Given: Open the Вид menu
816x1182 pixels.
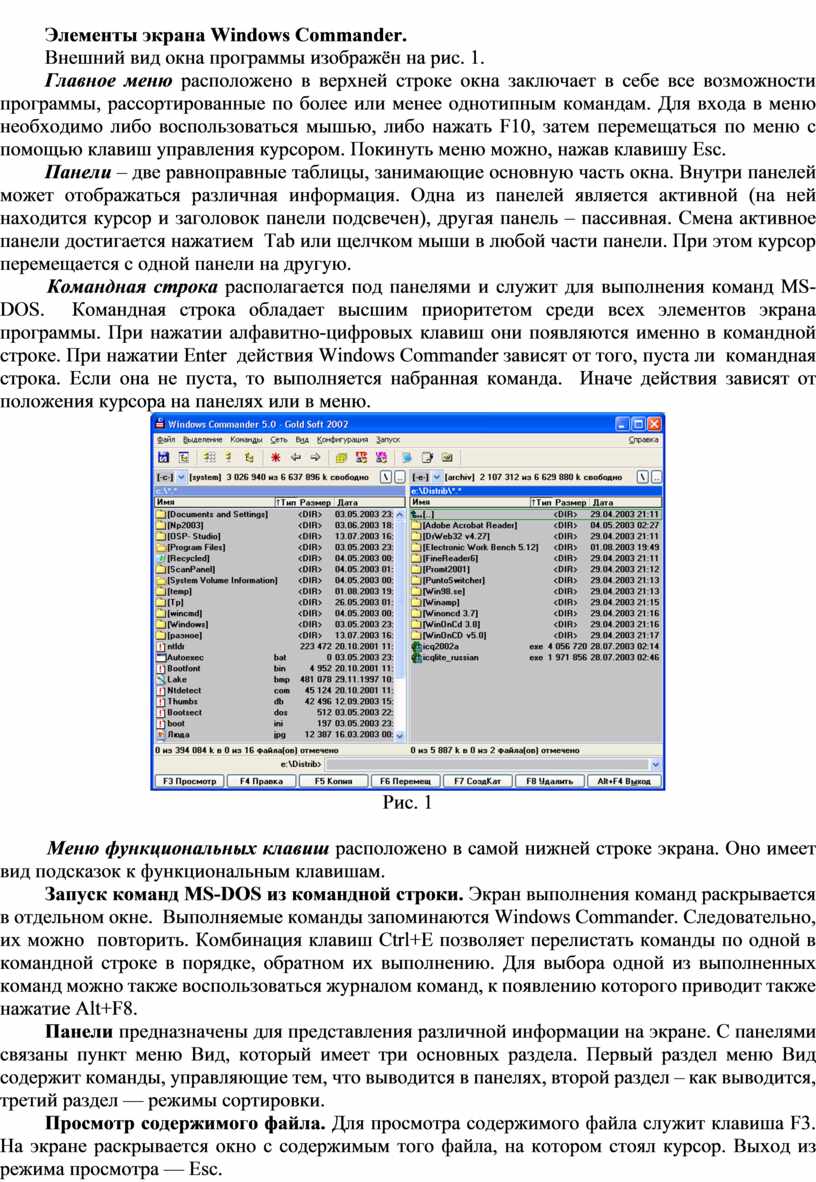Looking at the screenshot, I should tap(302, 439).
